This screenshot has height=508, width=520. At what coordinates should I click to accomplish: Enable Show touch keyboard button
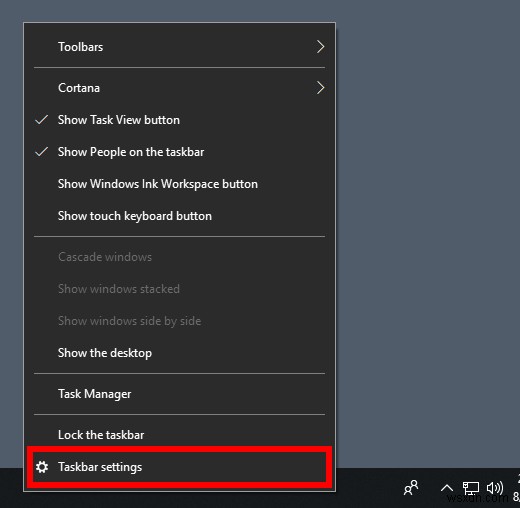pyautogui.click(x=179, y=216)
